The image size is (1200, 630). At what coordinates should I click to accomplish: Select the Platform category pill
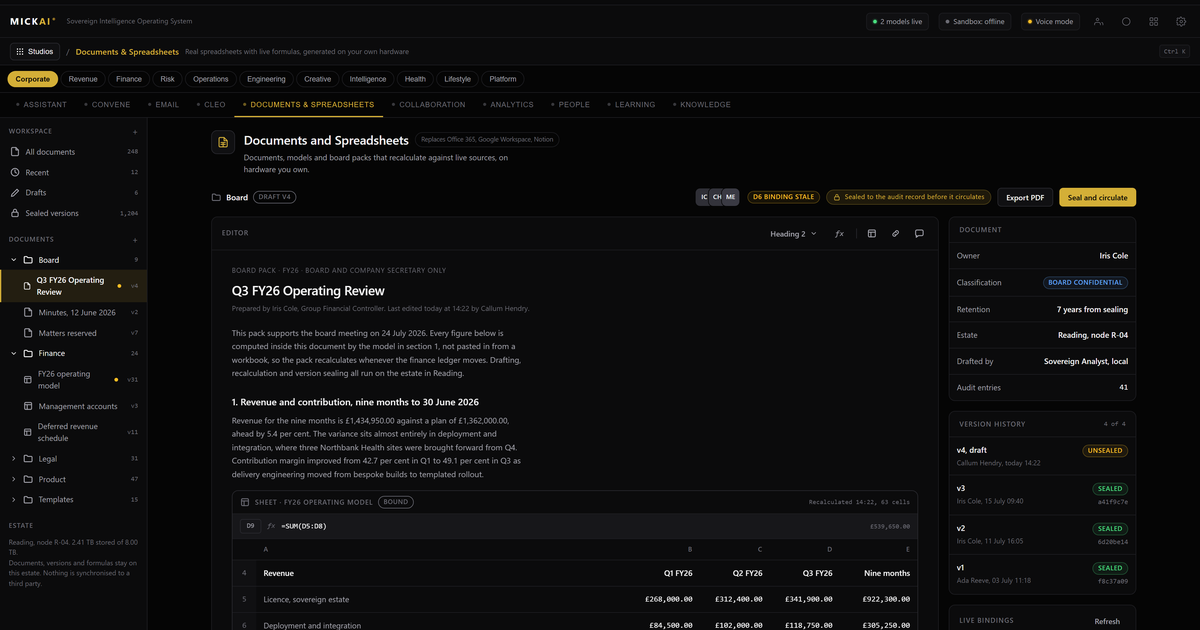(503, 79)
